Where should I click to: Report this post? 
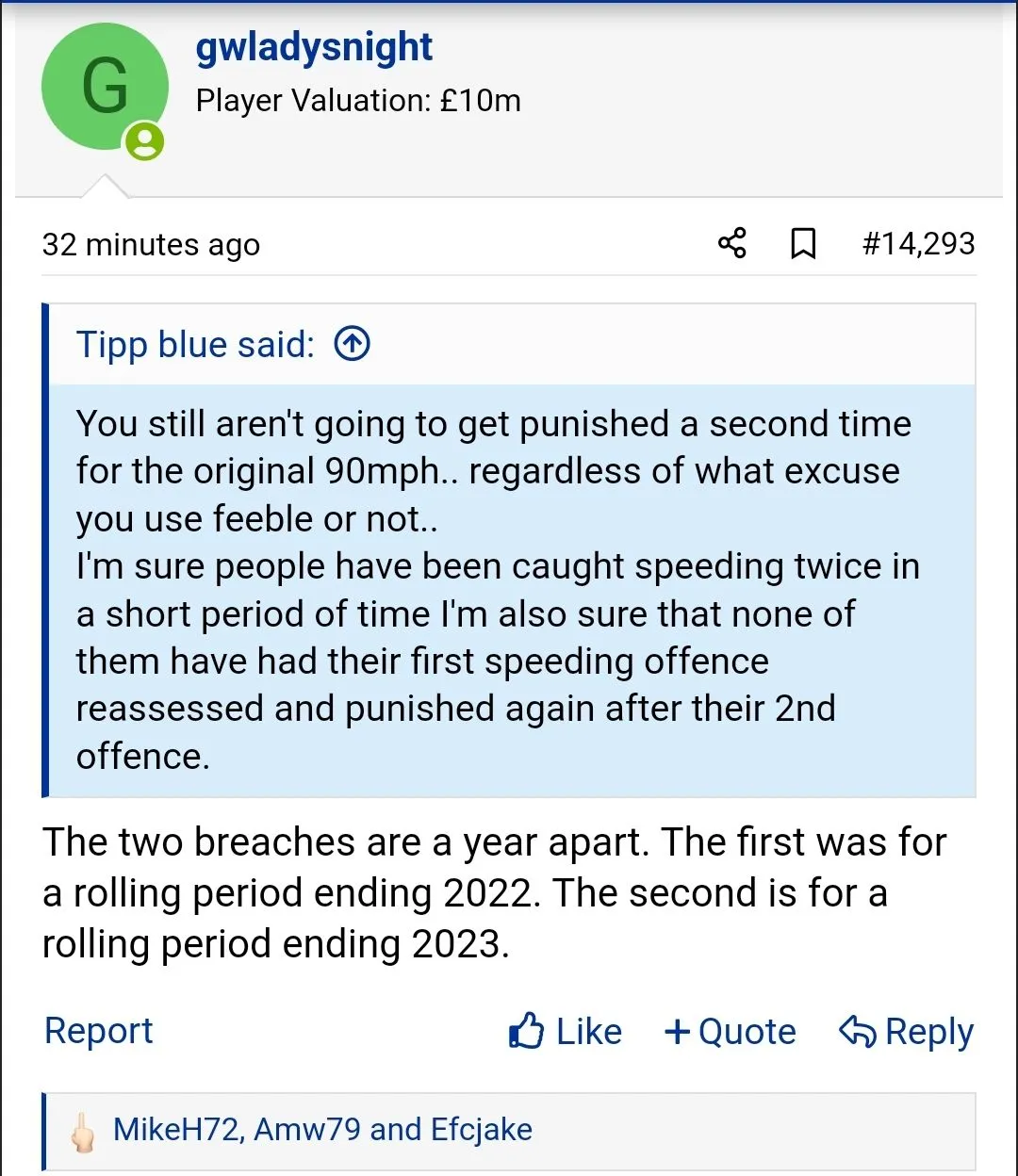(98, 1031)
